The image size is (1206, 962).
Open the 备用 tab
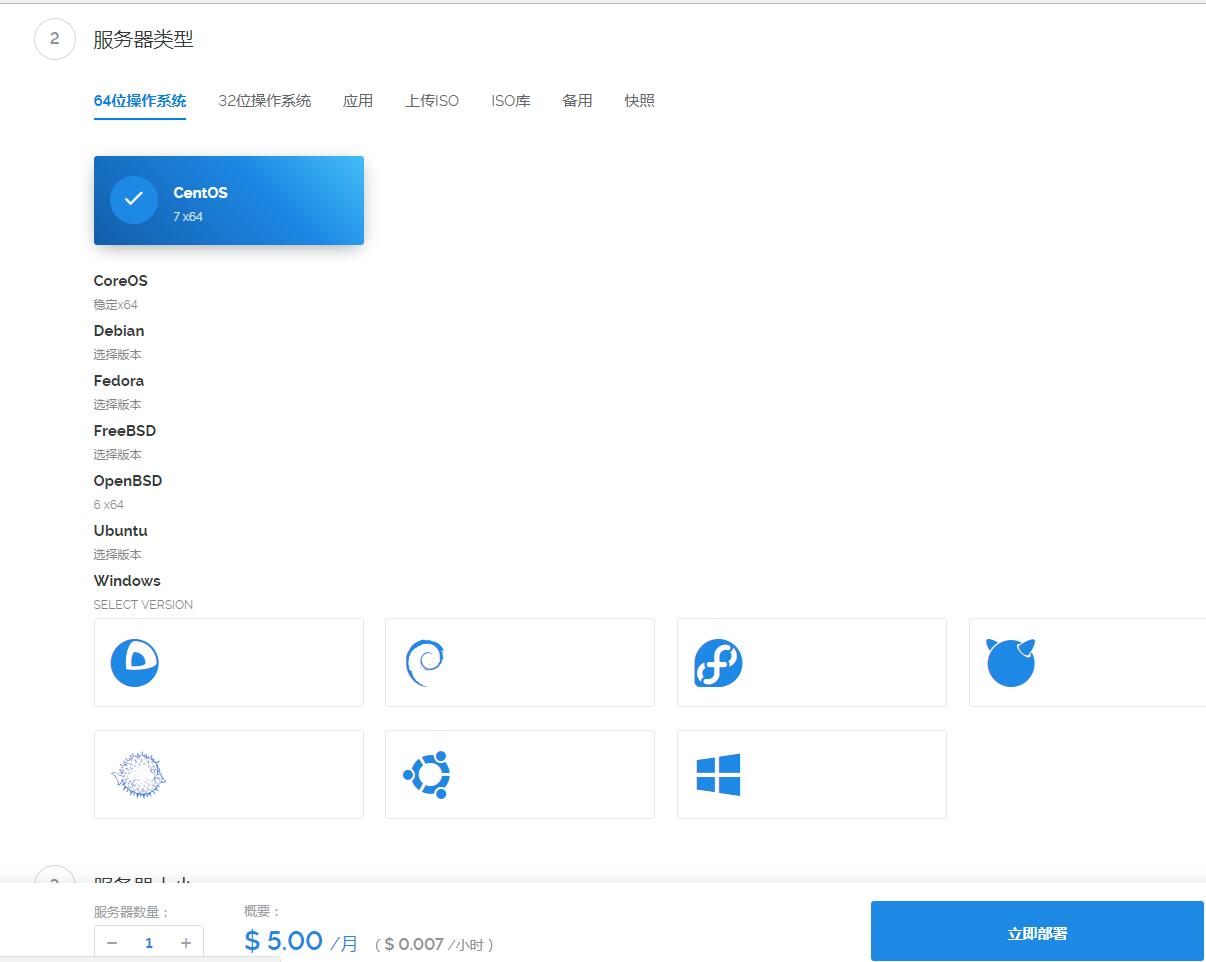(x=577, y=101)
